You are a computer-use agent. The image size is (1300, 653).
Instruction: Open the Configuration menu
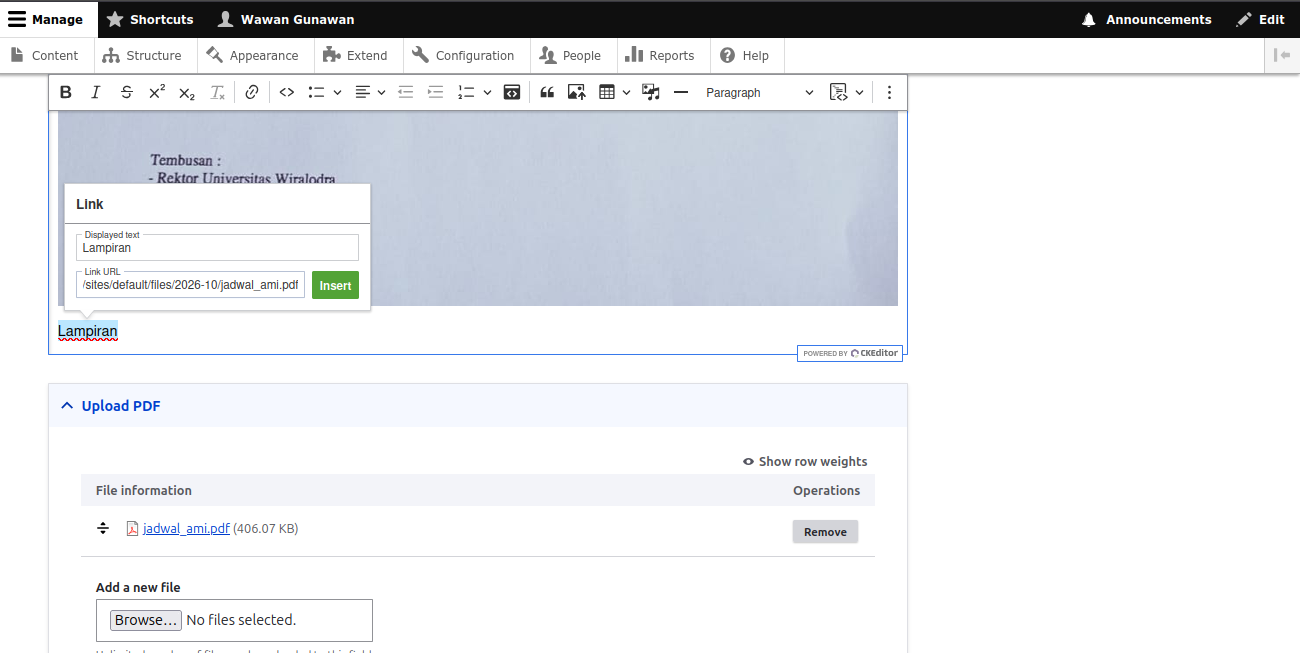click(465, 56)
